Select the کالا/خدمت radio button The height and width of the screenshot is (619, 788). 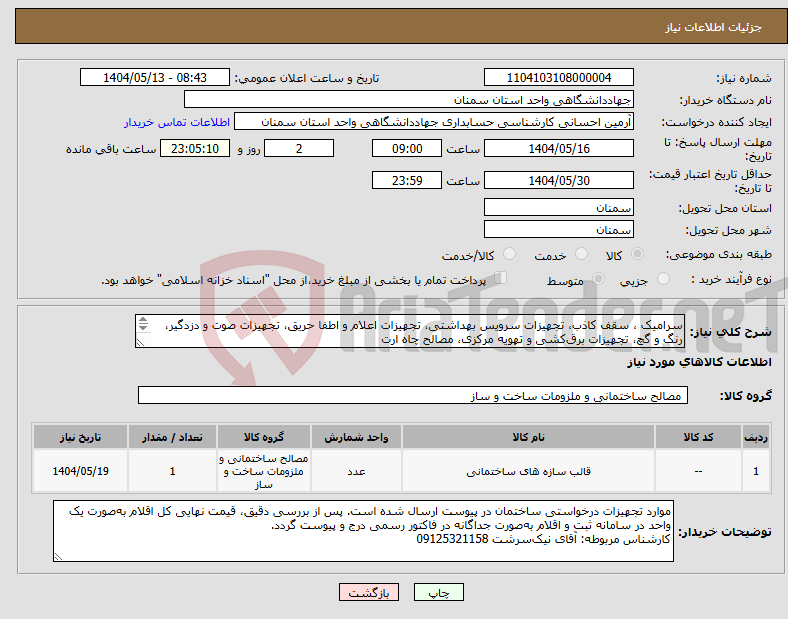pyautogui.click(x=509, y=254)
